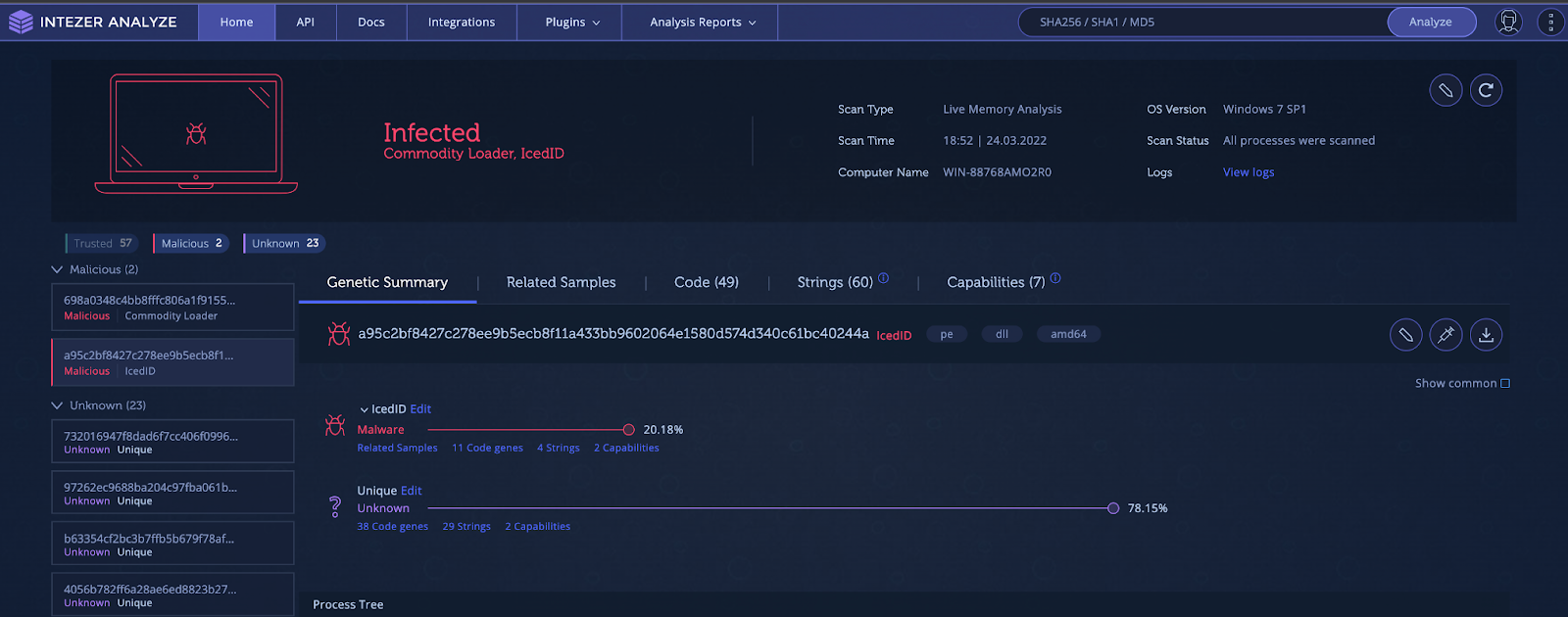Click the full SHA256 hash text
The width and height of the screenshot is (1568, 617).
(x=613, y=333)
